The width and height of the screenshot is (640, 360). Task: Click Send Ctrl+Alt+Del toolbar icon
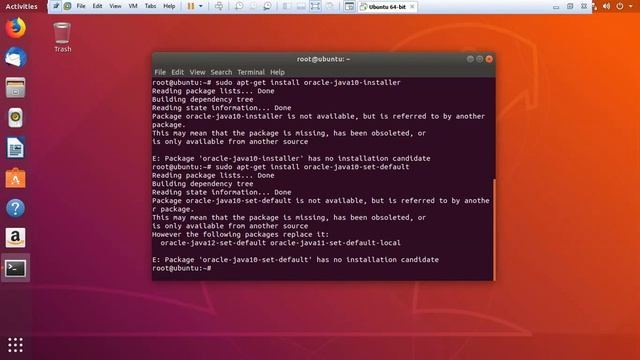pyautogui.click(x=219, y=6)
